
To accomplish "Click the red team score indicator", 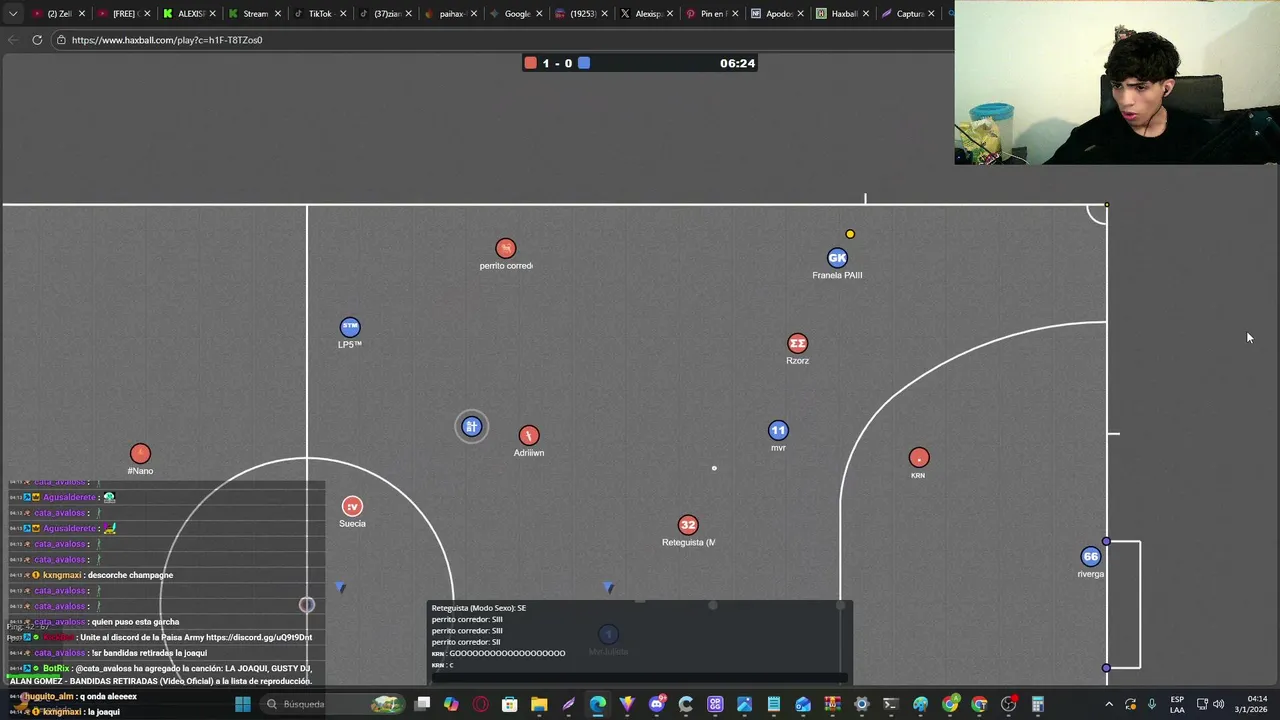I will coord(530,63).
